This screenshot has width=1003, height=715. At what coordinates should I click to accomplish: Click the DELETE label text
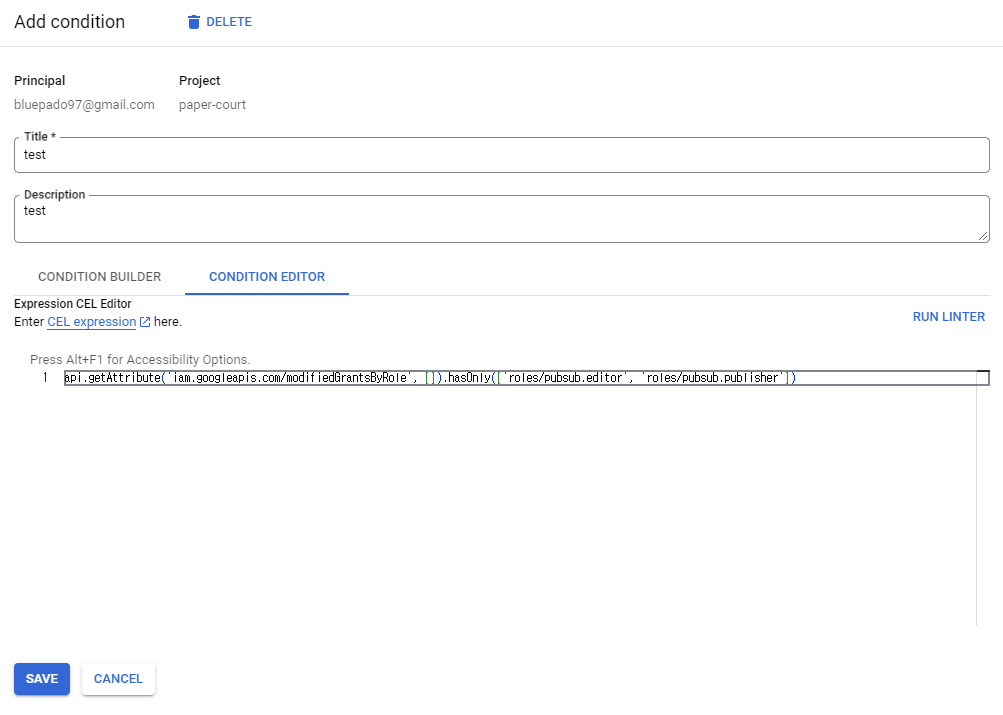pos(229,22)
